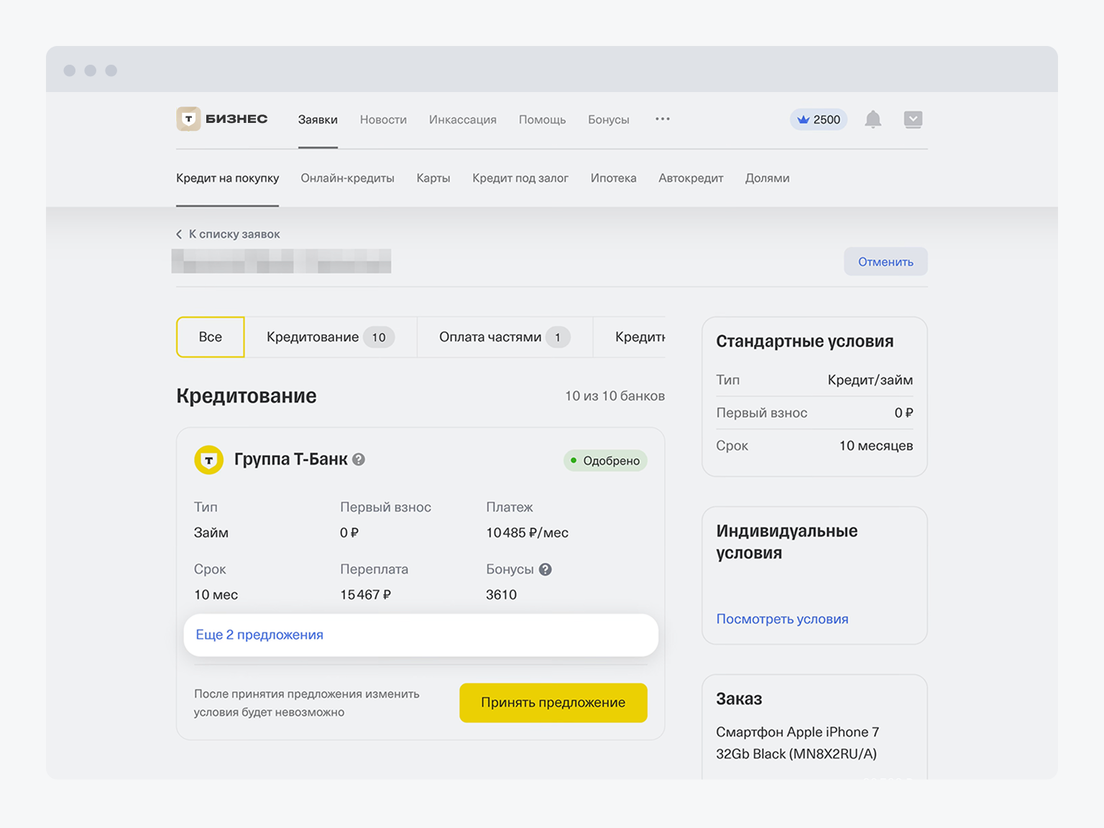This screenshot has height=828, width=1104.
Task: Open the Ипотека section tab
Action: coord(613,178)
